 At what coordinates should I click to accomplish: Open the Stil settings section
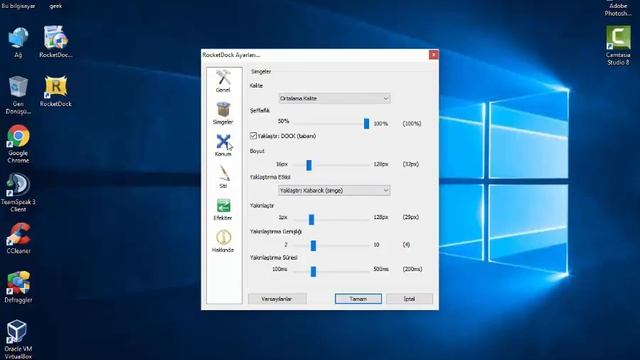[223, 177]
